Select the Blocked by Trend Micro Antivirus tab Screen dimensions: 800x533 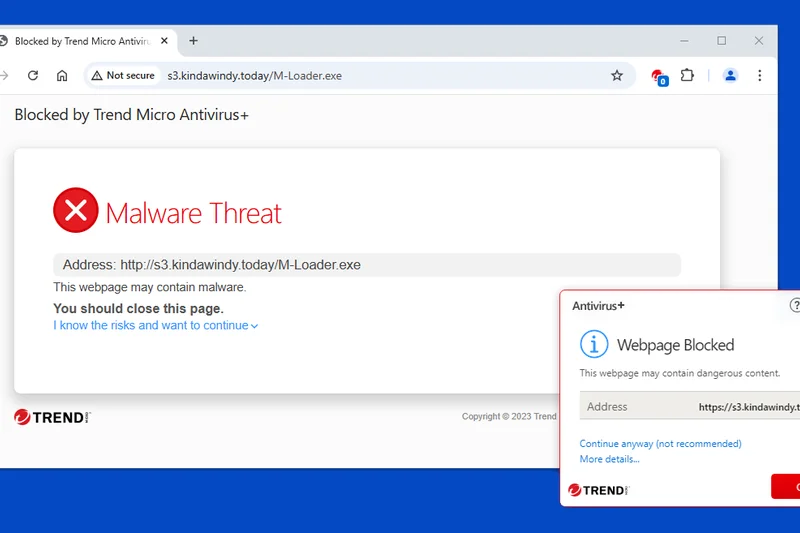coord(84,41)
